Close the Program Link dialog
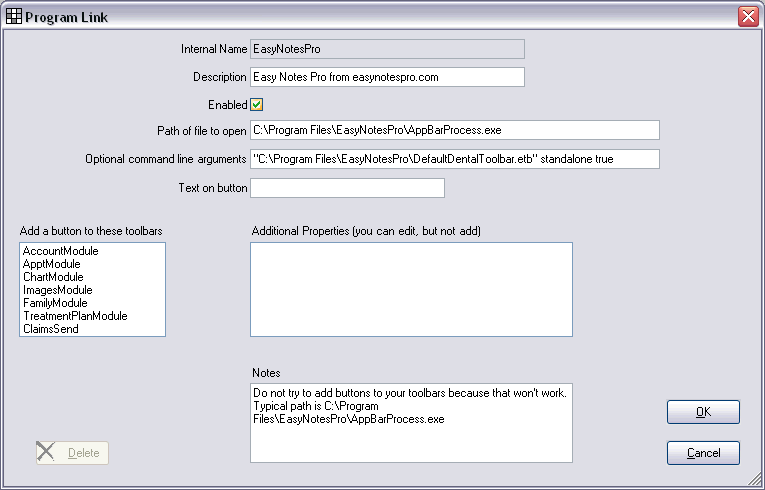765x490 pixels. (747, 16)
